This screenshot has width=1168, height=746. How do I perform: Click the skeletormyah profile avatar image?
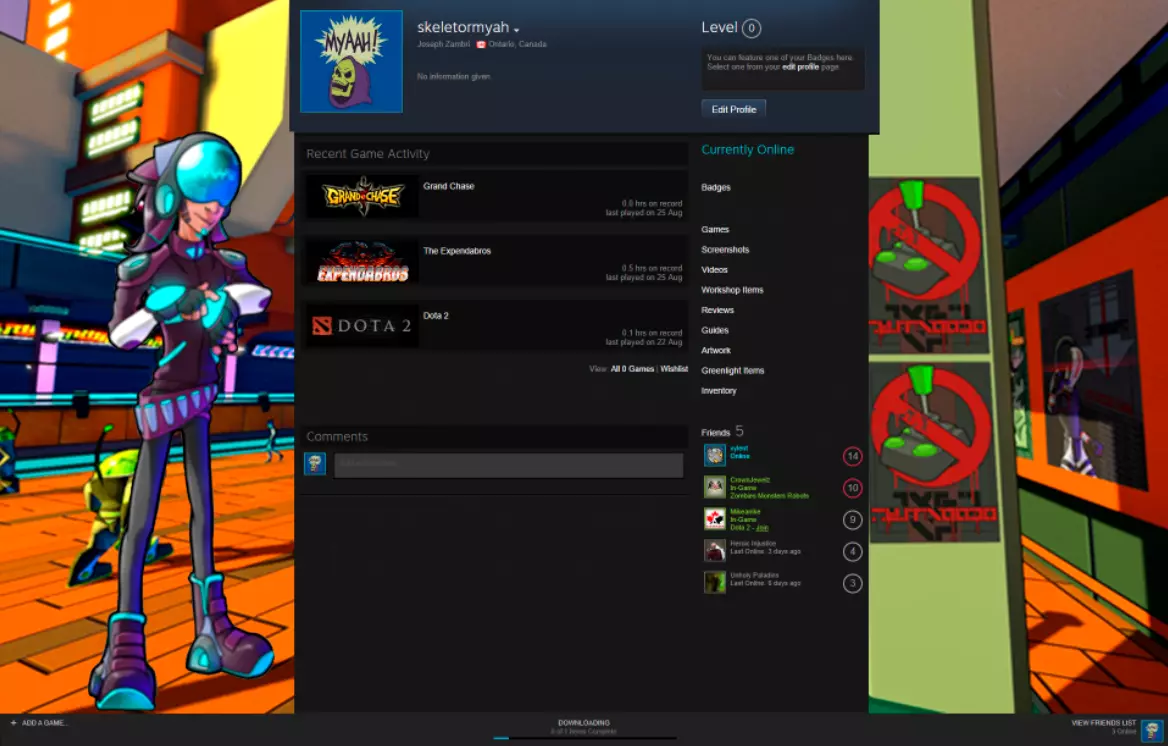click(x=352, y=61)
